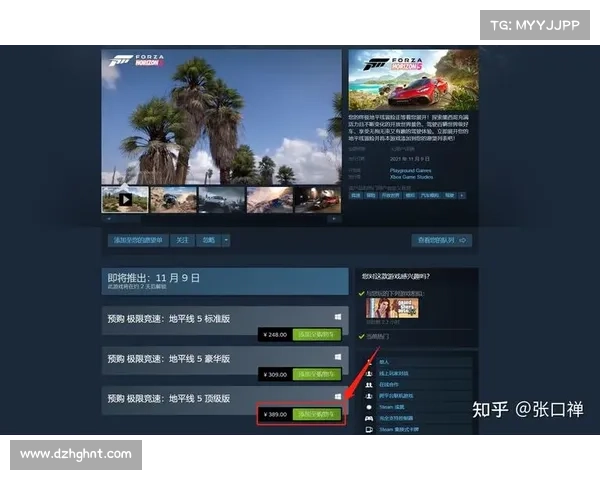
Task: Add game to your wishlist (添加至您的愿望单)
Action: [x=138, y=240]
